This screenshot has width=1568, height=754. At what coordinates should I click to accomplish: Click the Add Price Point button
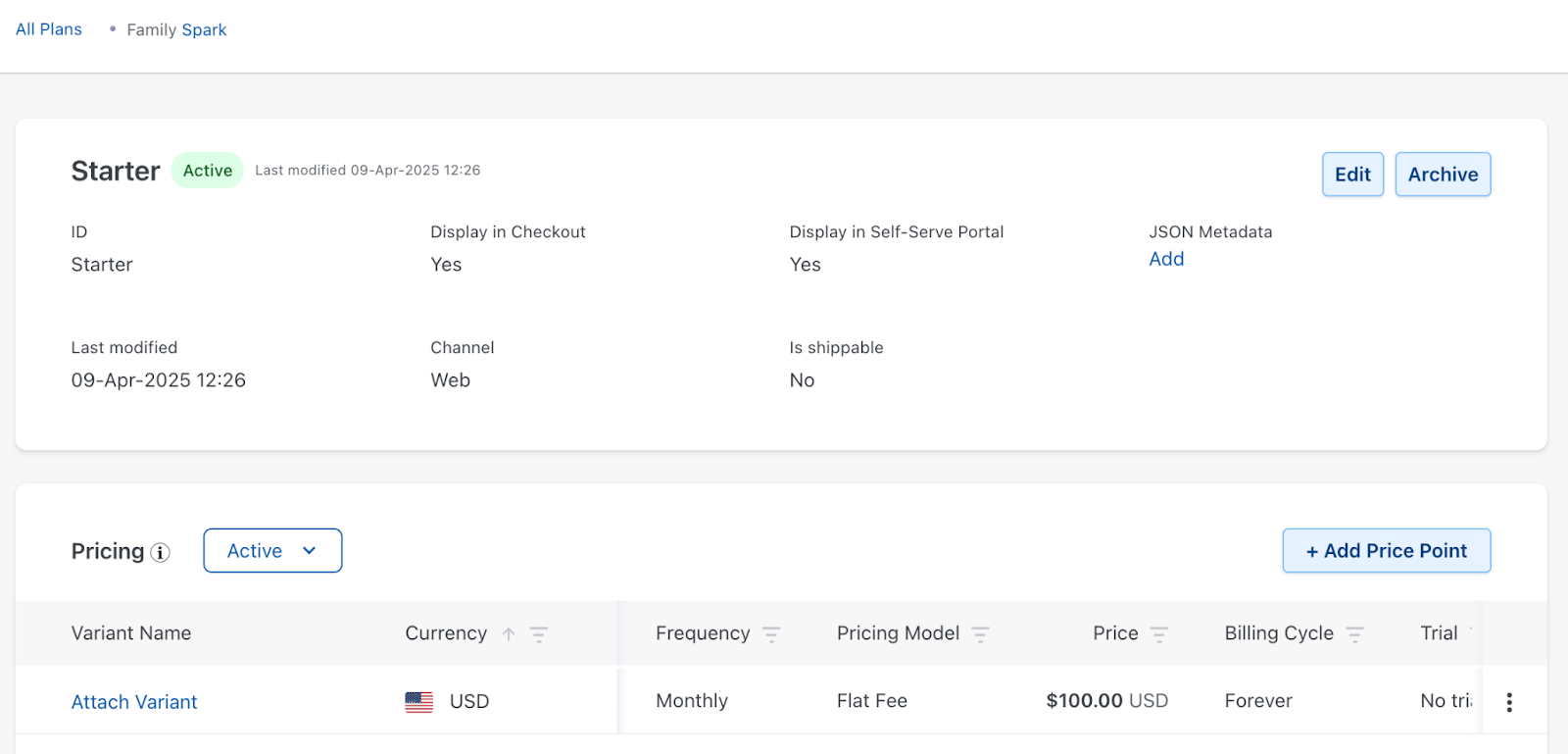(x=1386, y=551)
